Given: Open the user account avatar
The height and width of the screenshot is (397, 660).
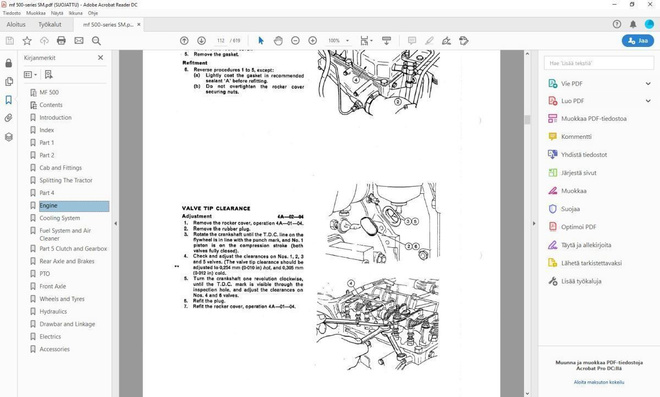Looking at the screenshot, I should click(649, 24).
